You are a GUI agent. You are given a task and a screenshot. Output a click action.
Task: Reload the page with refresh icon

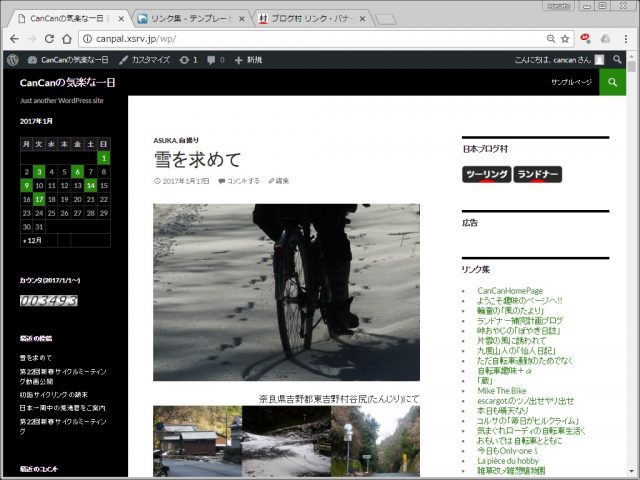click(49, 39)
